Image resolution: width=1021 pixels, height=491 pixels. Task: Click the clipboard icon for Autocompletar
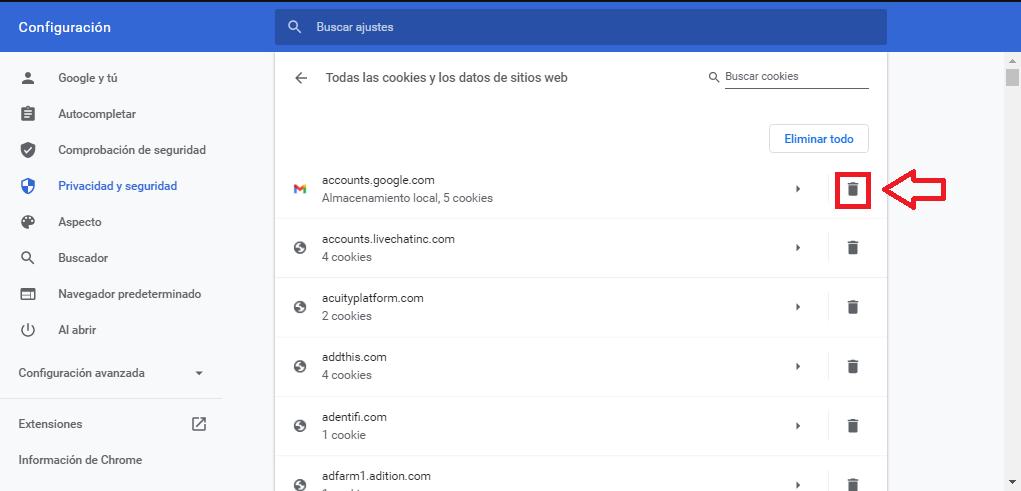27,114
